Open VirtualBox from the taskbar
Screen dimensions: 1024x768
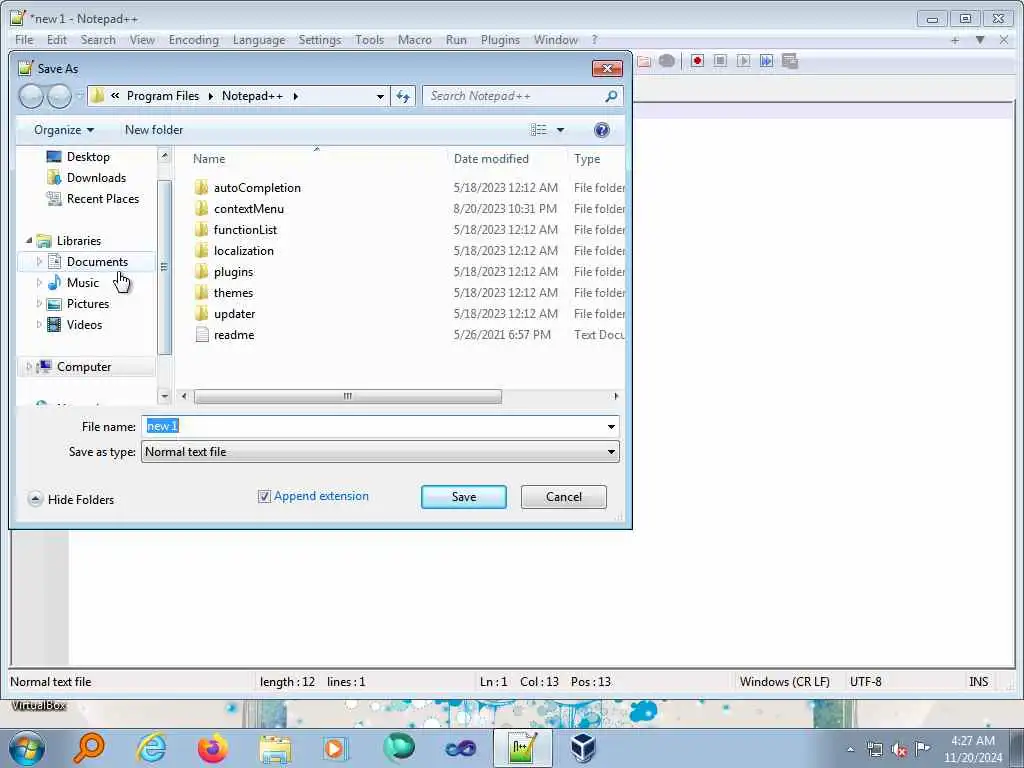(583, 748)
